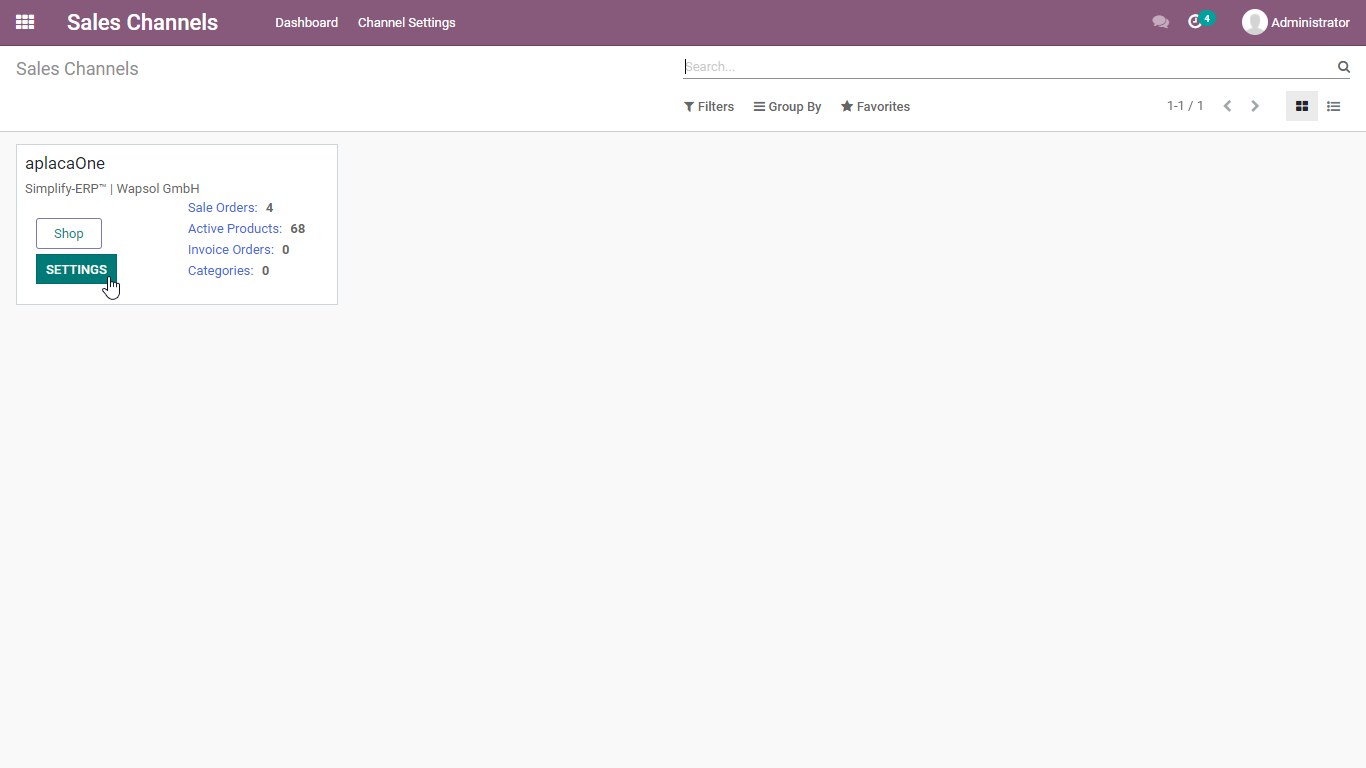Click the 1-1 / 1 pager counter
The height and width of the screenshot is (768, 1366).
[x=1185, y=106]
